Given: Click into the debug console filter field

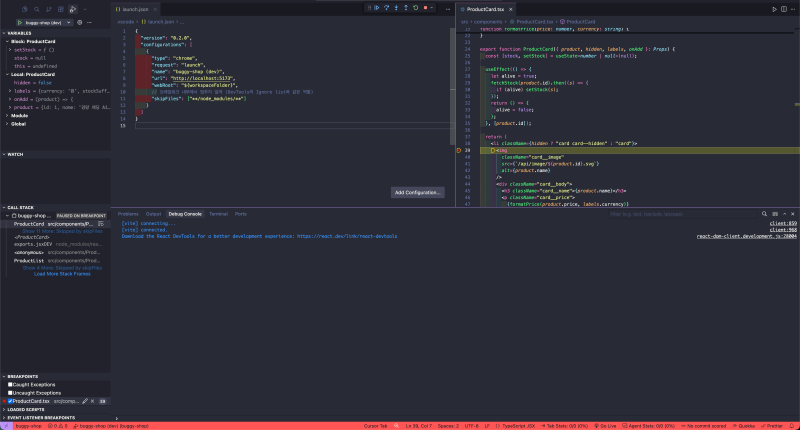Looking at the screenshot, I should tap(683, 214).
